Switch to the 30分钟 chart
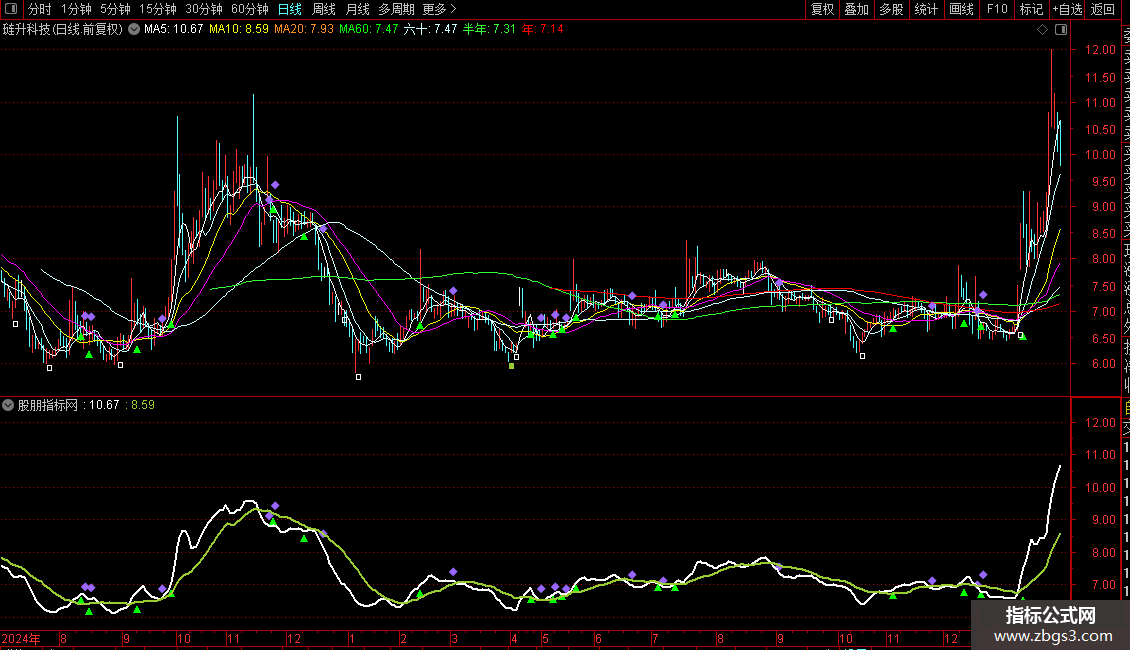The image size is (1130, 650). (203, 9)
